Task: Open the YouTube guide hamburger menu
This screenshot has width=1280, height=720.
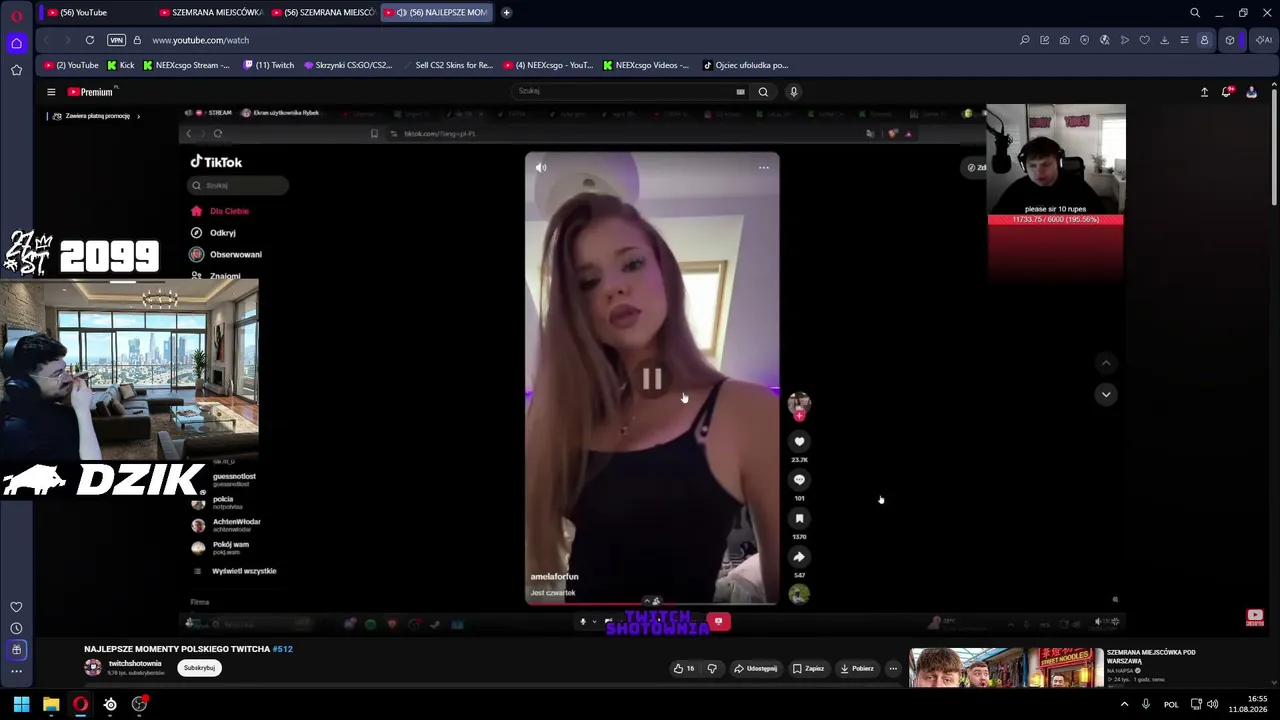Action: click(x=51, y=92)
